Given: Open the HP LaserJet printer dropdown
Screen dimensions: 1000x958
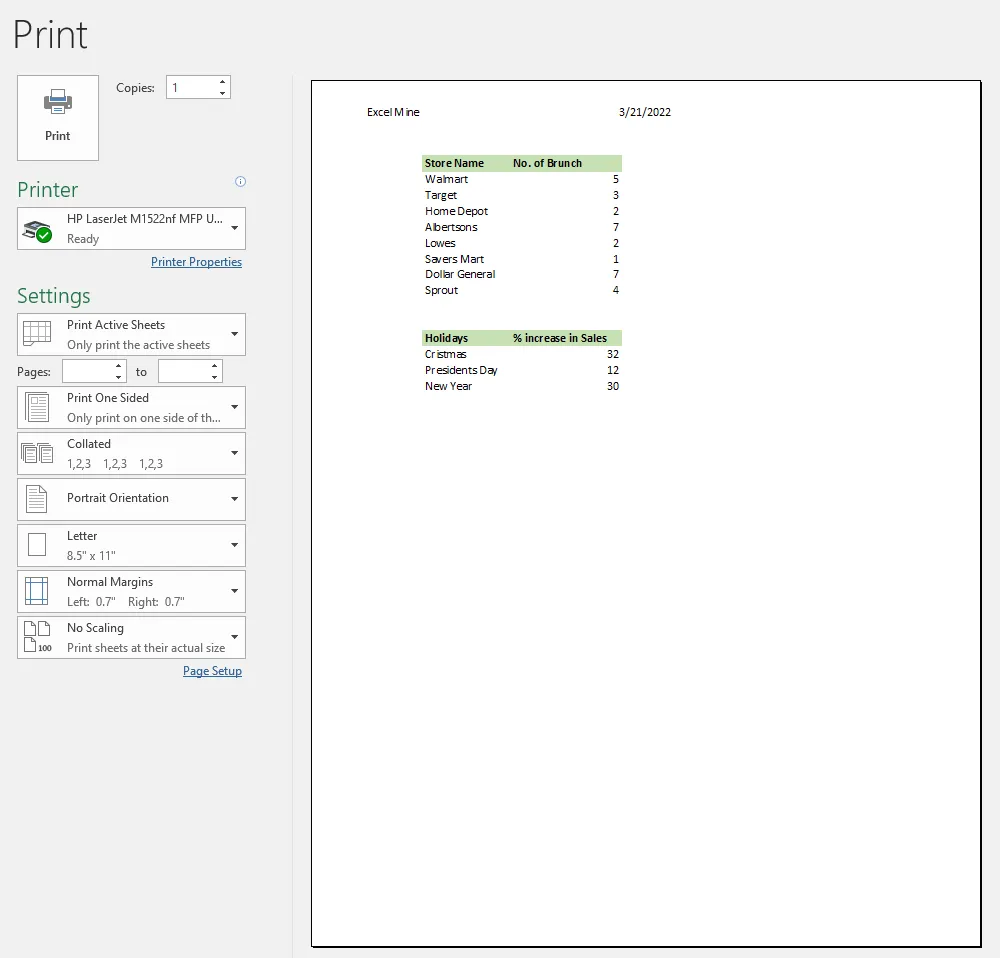Looking at the screenshot, I should tap(131, 228).
